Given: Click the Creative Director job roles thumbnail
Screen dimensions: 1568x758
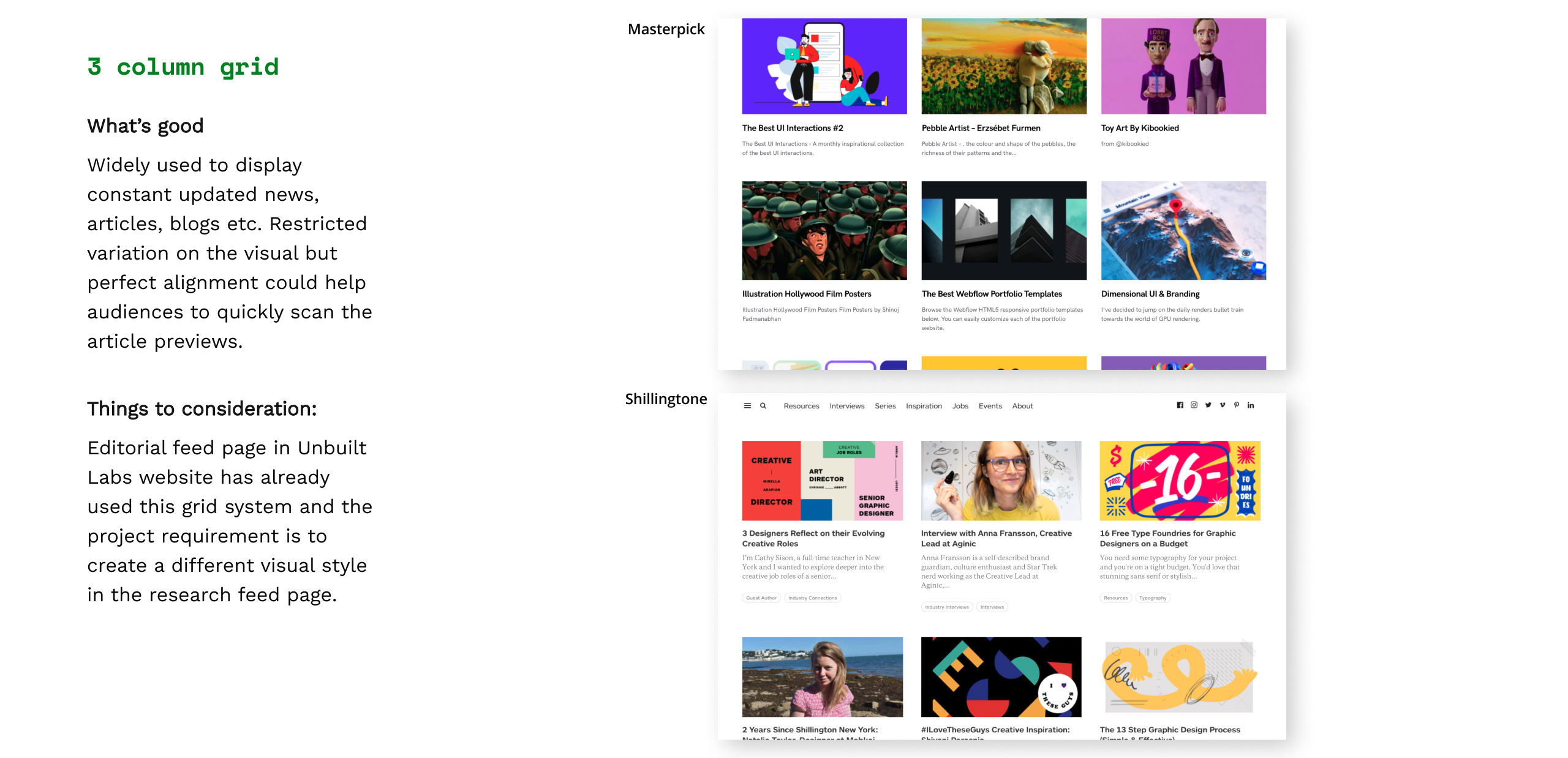Looking at the screenshot, I should (x=823, y=481).
